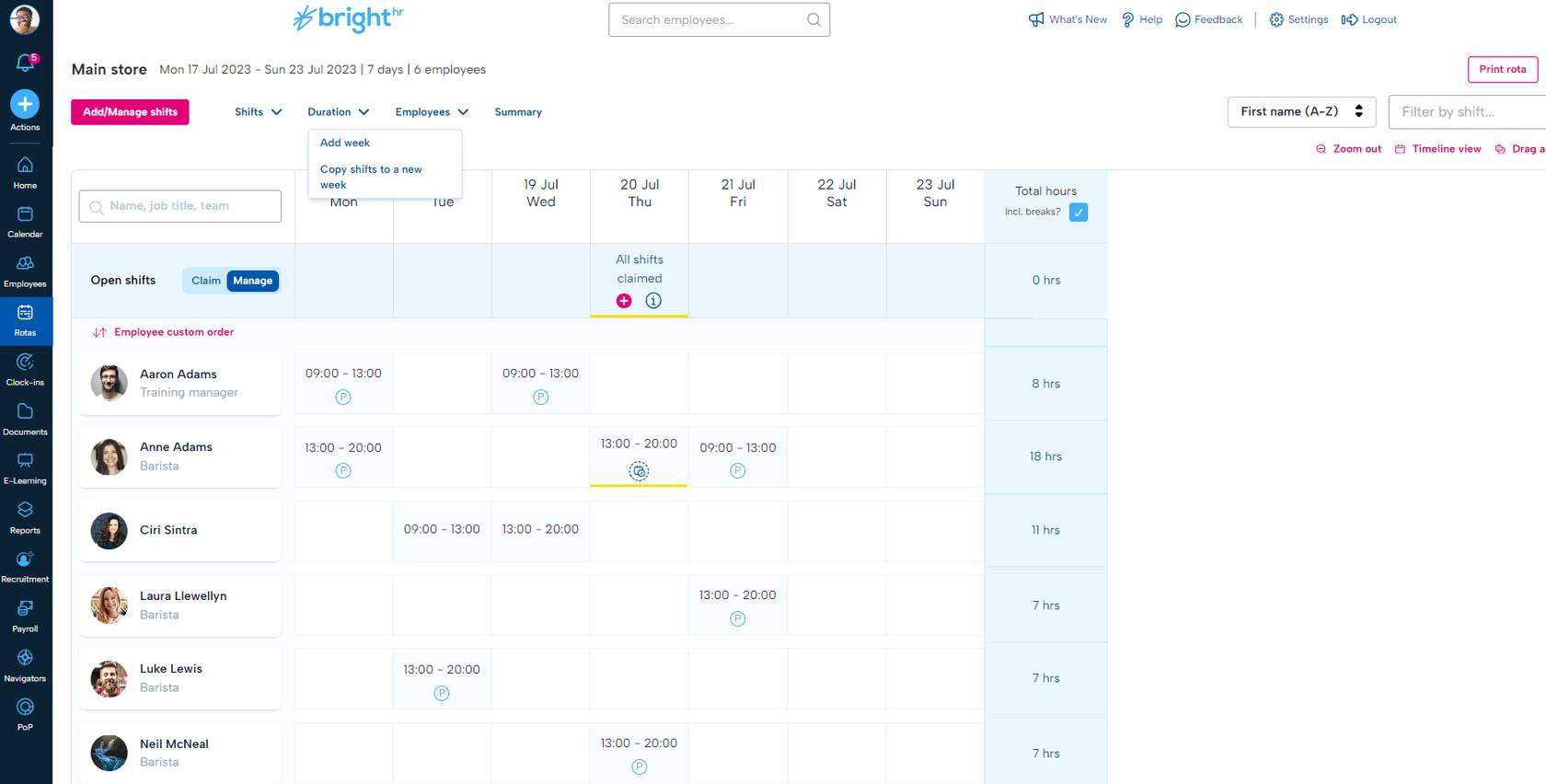Screen dimensions: 1546x784
Task: Click Employee custom order sort
Action: [163, 332]
